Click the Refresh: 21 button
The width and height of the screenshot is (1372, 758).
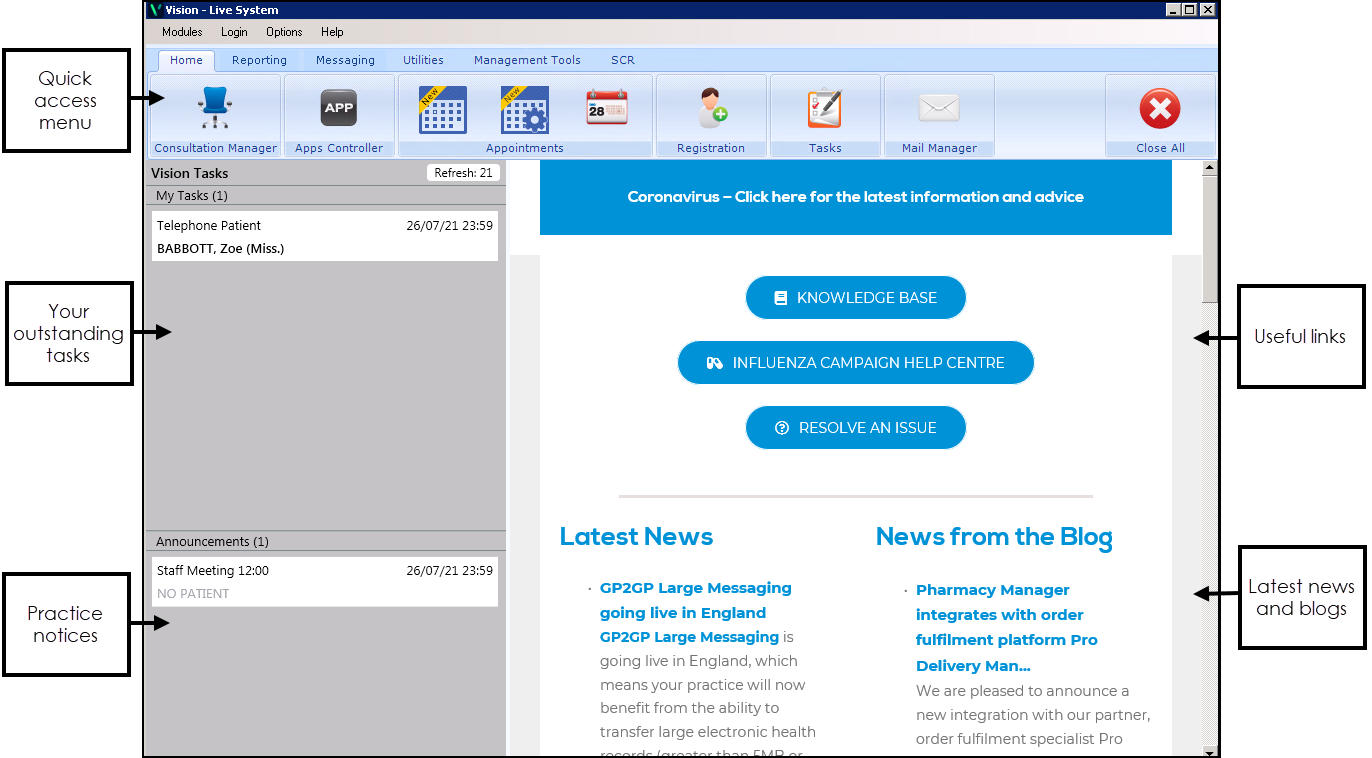[463, 173]
